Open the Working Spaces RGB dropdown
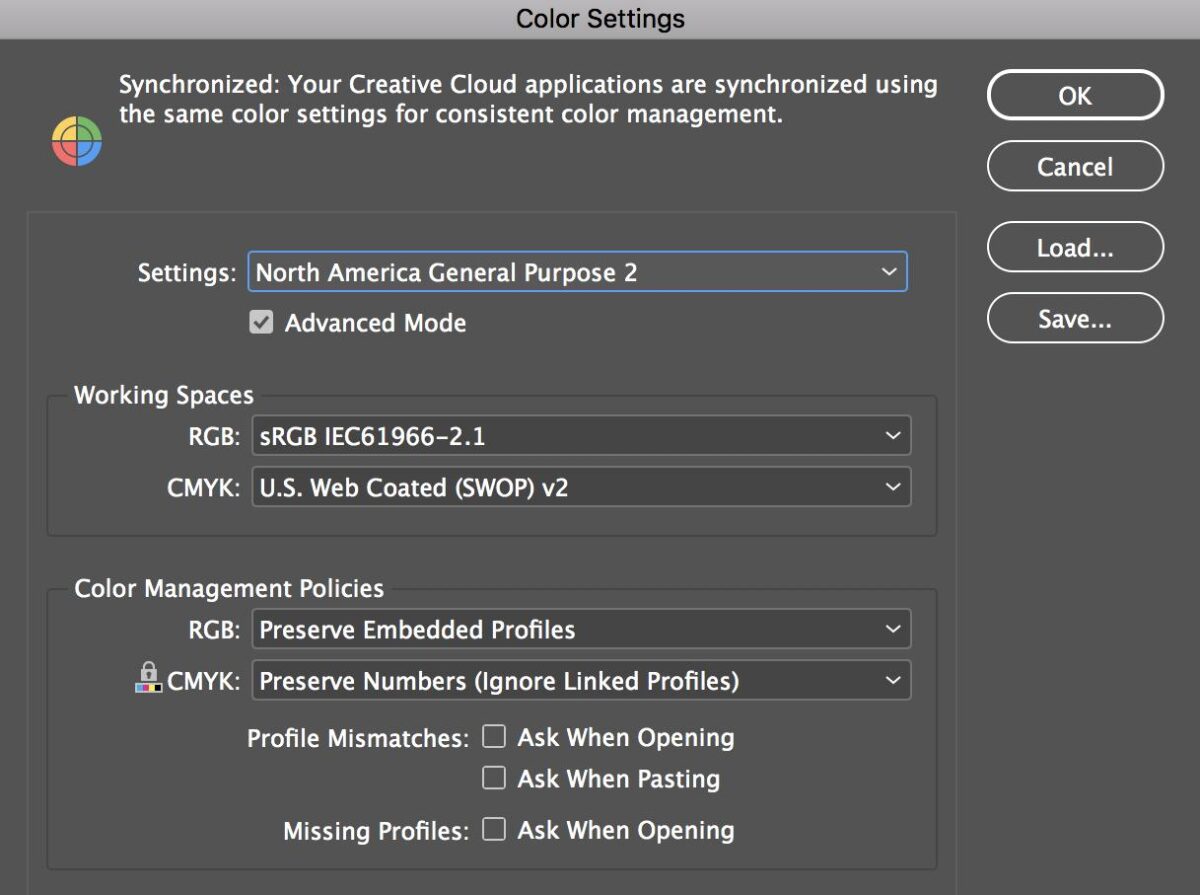Viewport: 1200px width, 895px height. click(x=581, y=436)
